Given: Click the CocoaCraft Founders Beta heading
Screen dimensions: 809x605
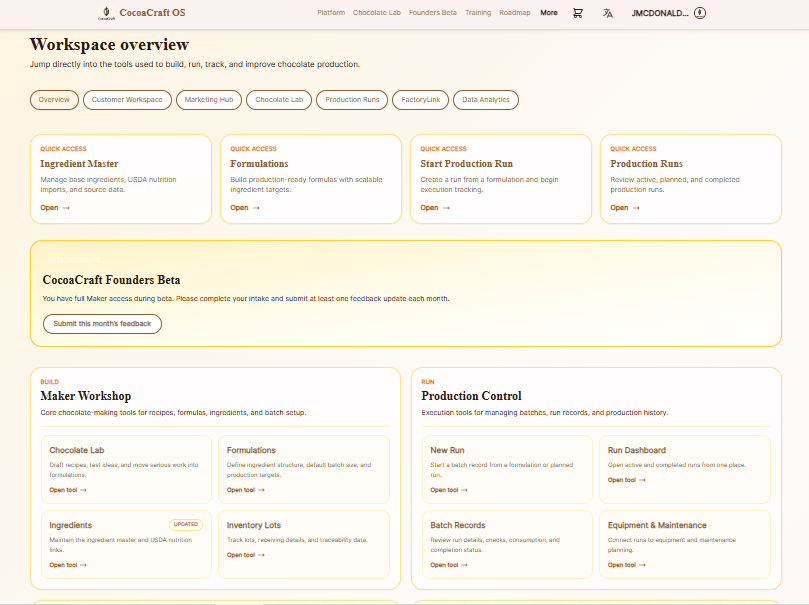Looking at the screenshot, I should [x=111, y=280].
